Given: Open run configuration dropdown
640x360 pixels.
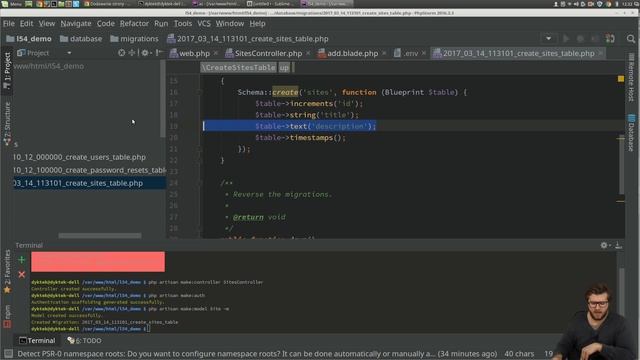Looking at the screenshot, I should point(548,39).
